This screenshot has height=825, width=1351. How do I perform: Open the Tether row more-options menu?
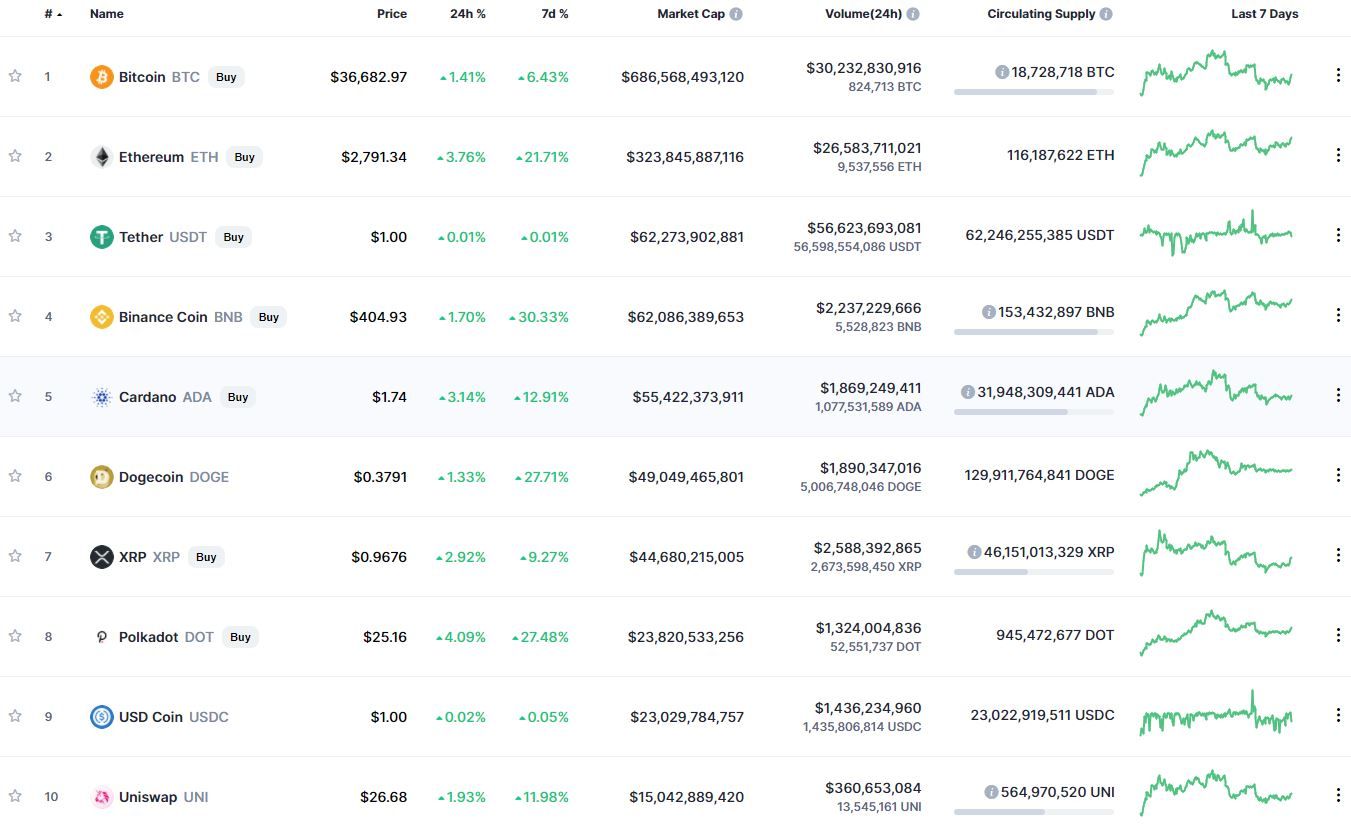1338,236
